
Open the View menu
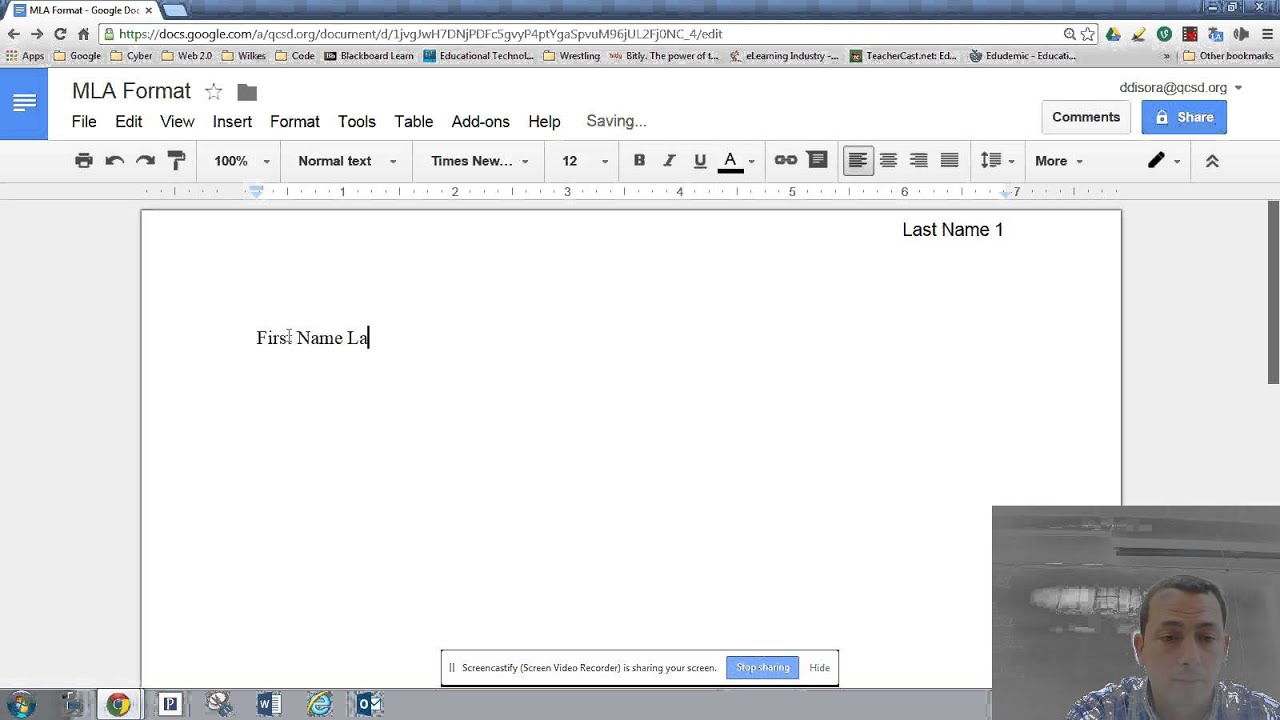pyautogui.click(x=177, y=121)
